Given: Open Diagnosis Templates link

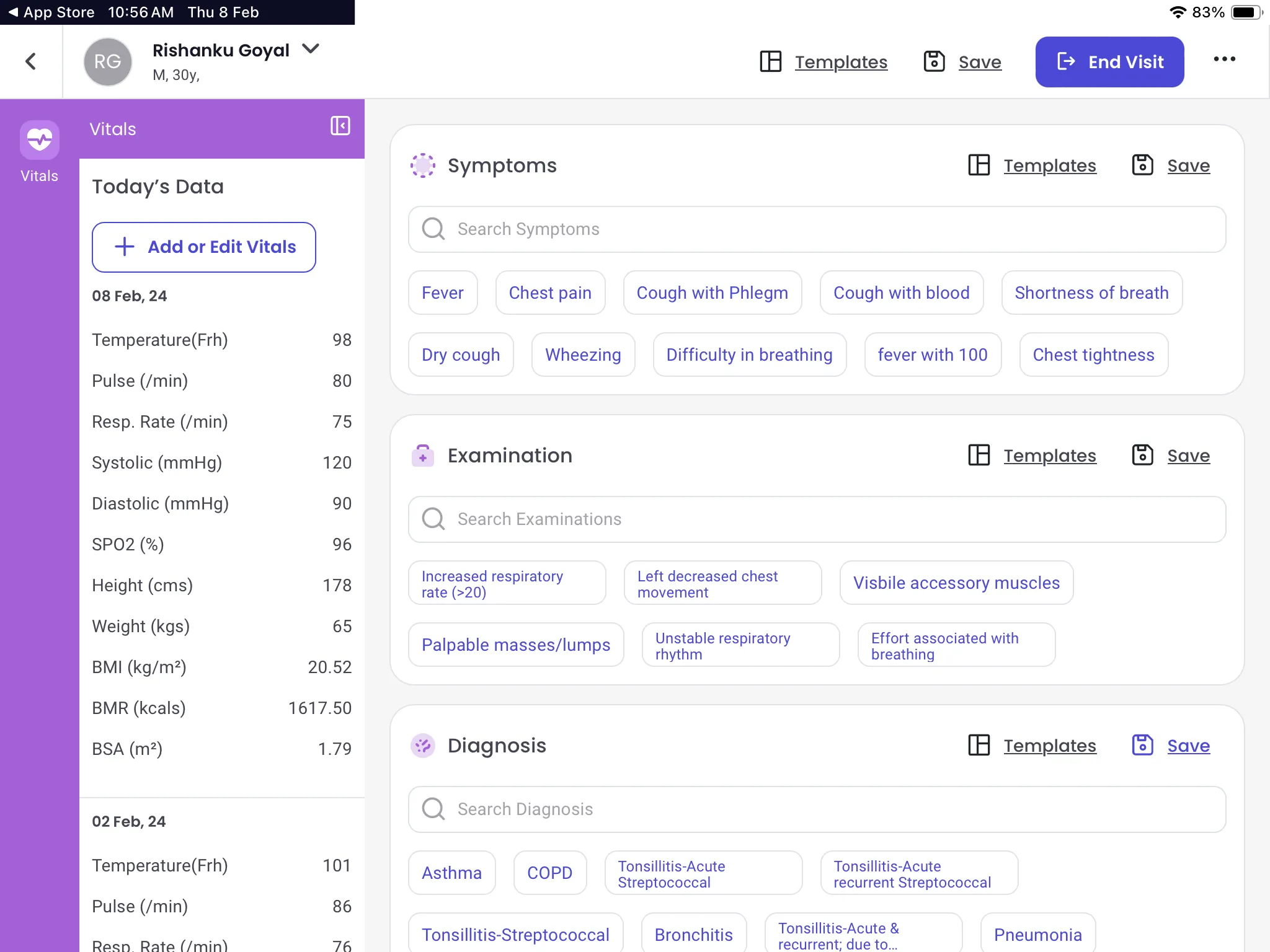Looking at the screenshot, I should (1050, 746).
